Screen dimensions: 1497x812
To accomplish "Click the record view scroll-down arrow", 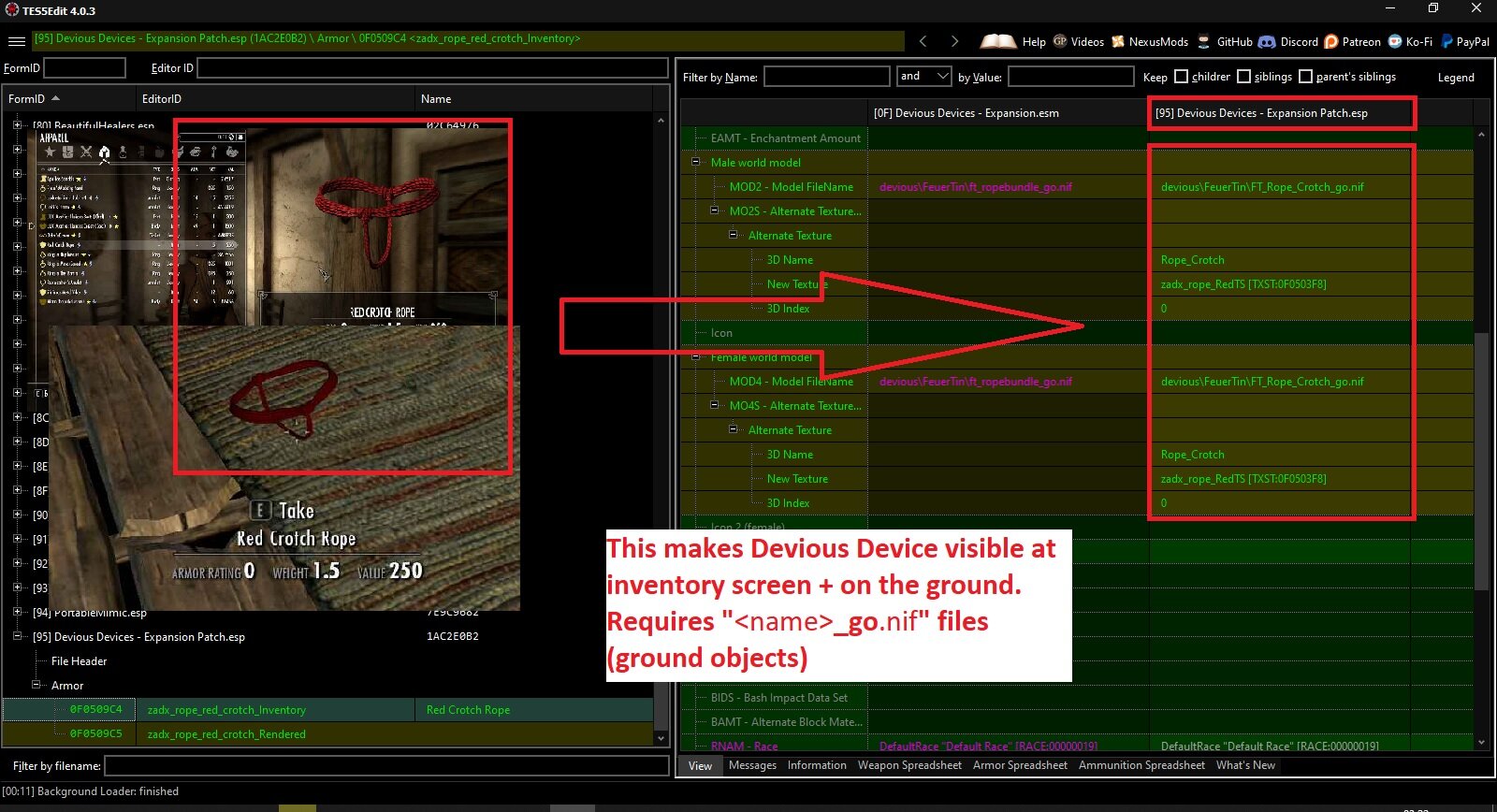I will click(x=1481, y=742).
